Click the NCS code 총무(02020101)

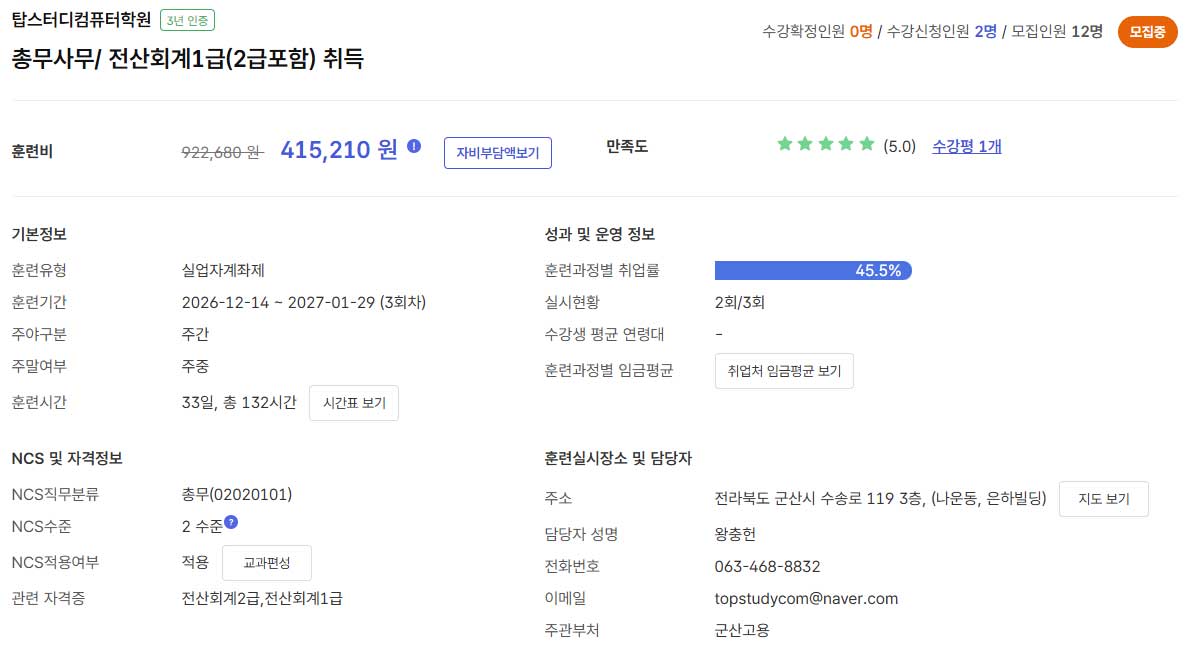click(x=236, y=494)
